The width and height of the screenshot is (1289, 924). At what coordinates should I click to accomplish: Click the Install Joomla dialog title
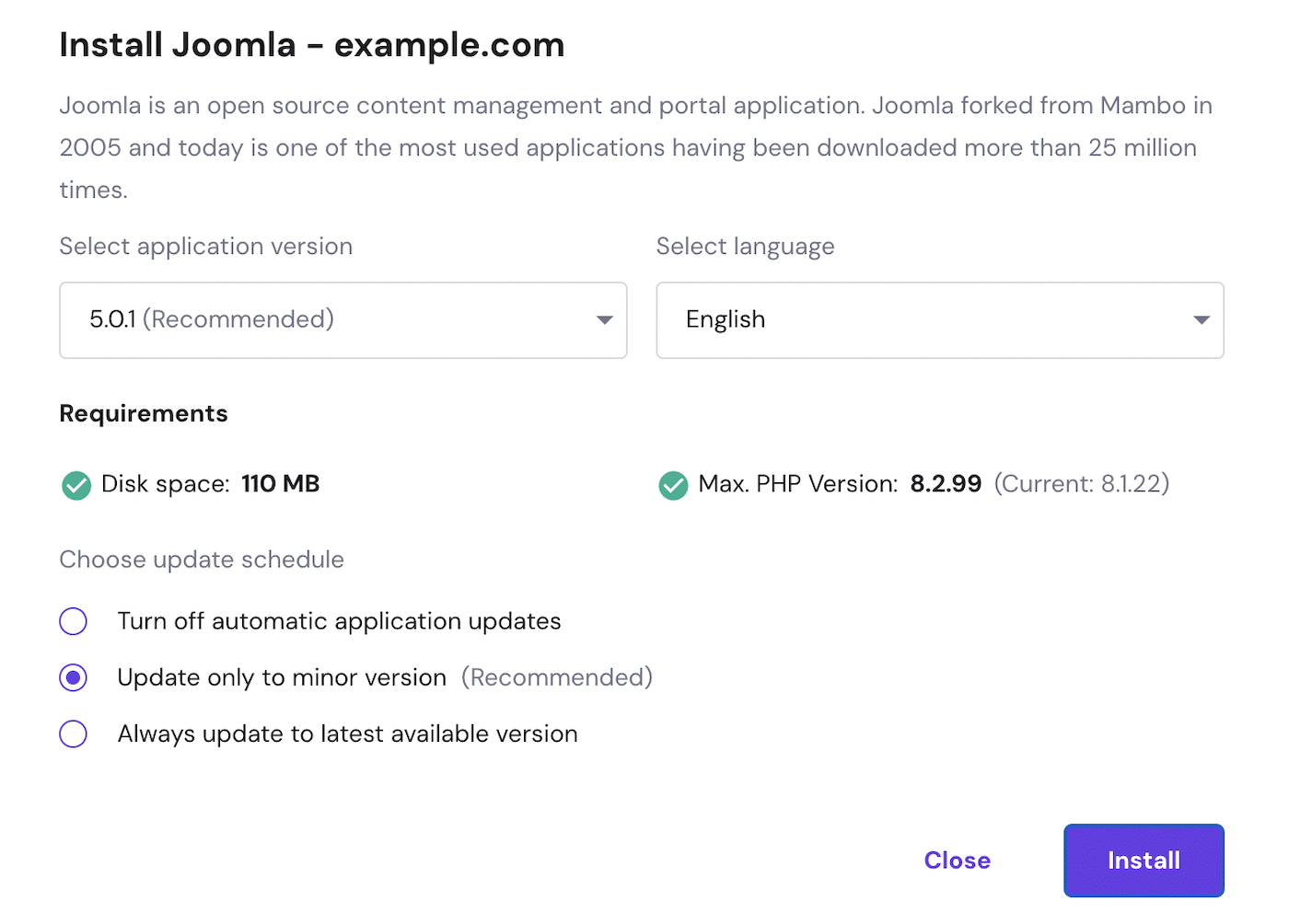311,44
